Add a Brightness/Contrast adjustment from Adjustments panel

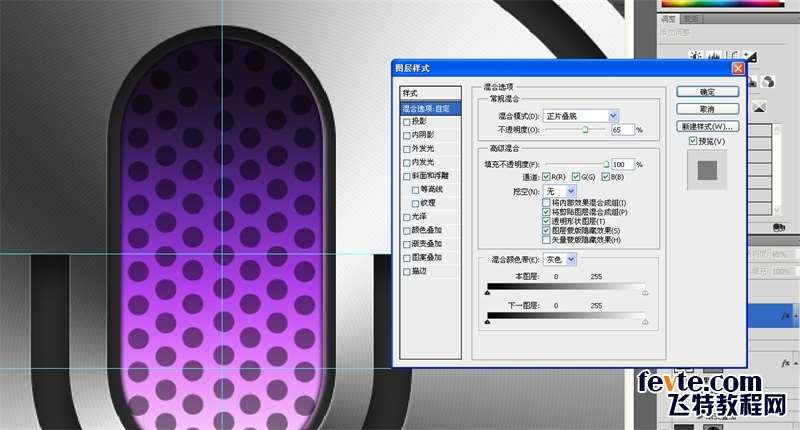695,55
